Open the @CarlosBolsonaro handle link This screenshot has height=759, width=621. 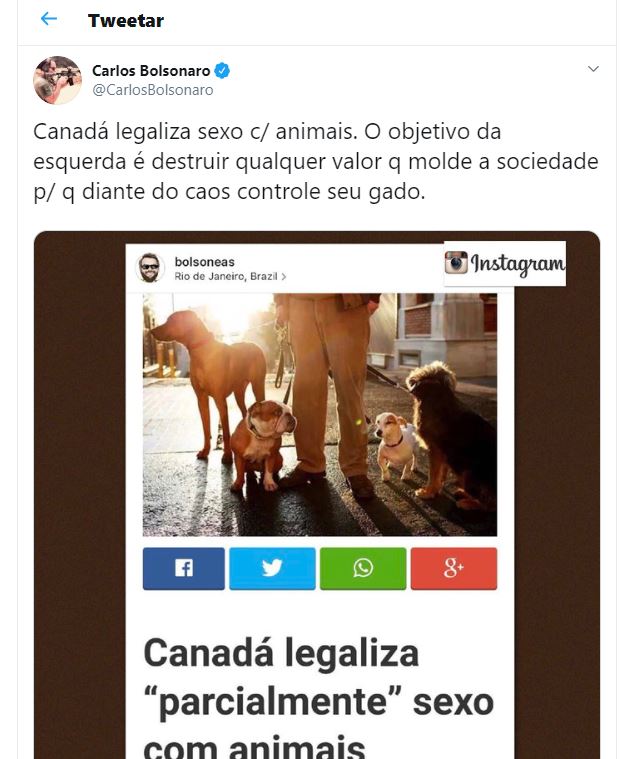(x=152, y=90)
